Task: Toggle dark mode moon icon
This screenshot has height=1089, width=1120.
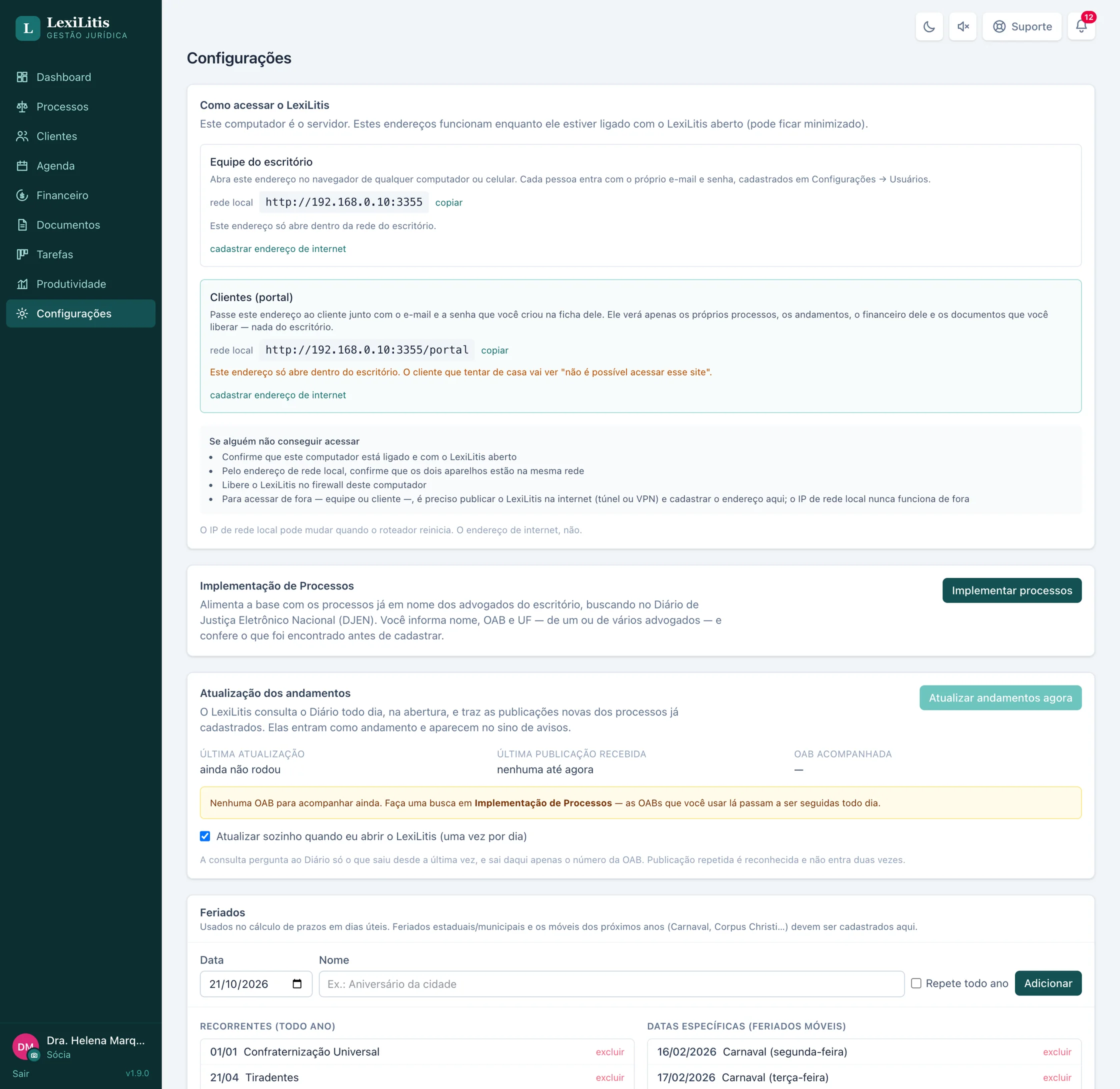Action: click(929, 26)
